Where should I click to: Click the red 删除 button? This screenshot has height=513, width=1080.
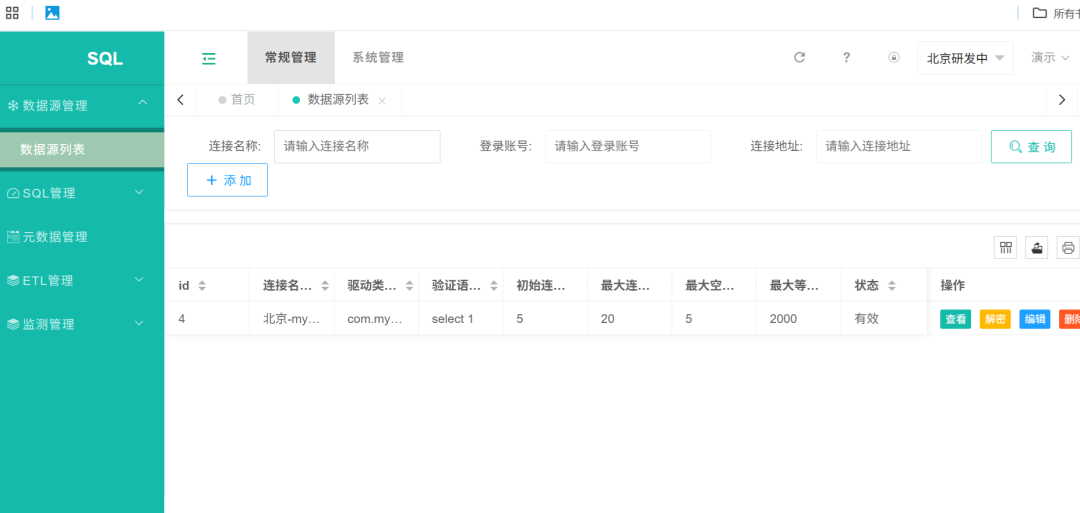tap(1070, 319)
